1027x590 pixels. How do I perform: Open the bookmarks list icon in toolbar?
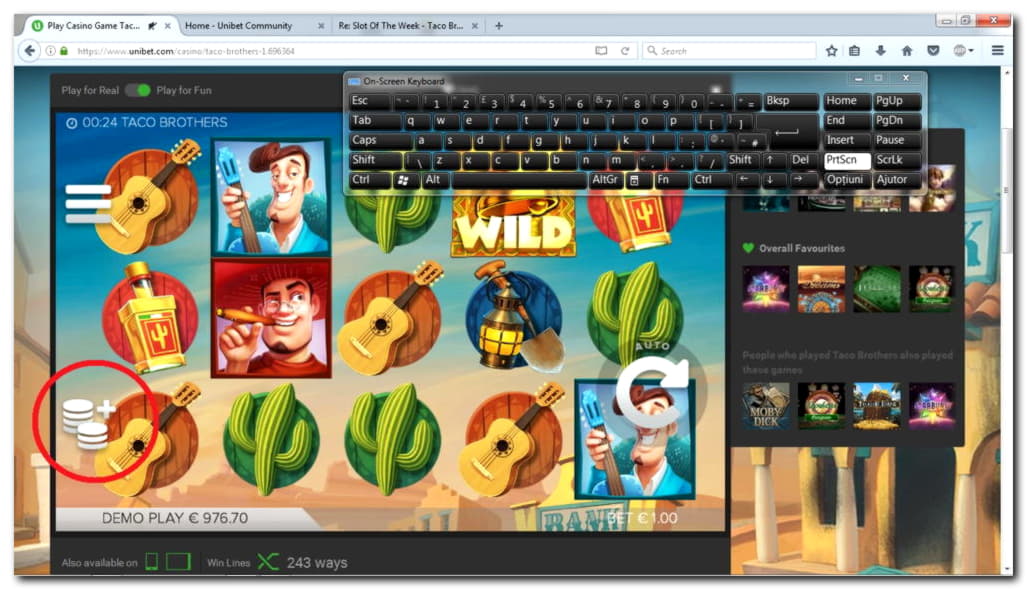(855, 50)
